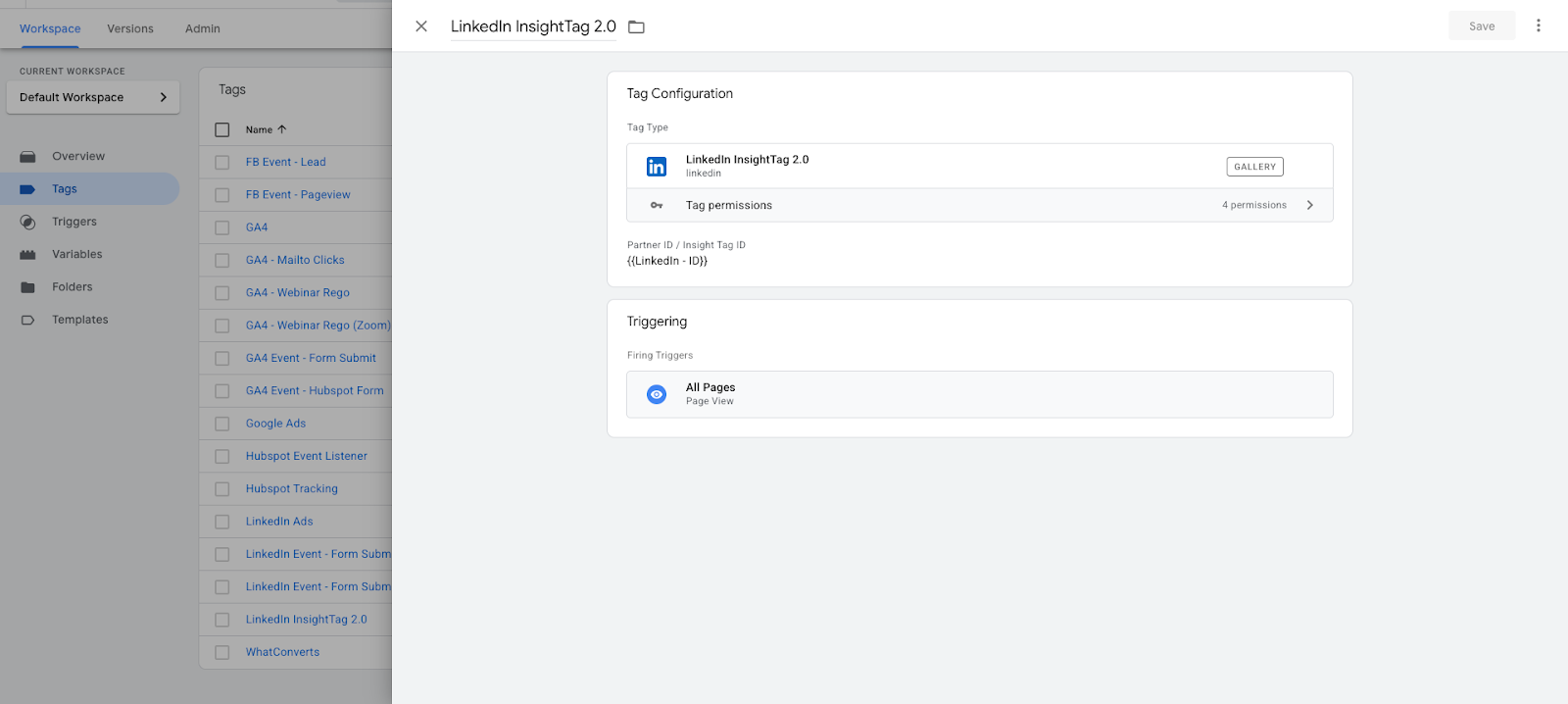Click the Tag Configuration heading
The height and width of the screenshot is (704, 1568).
[680, 94]
